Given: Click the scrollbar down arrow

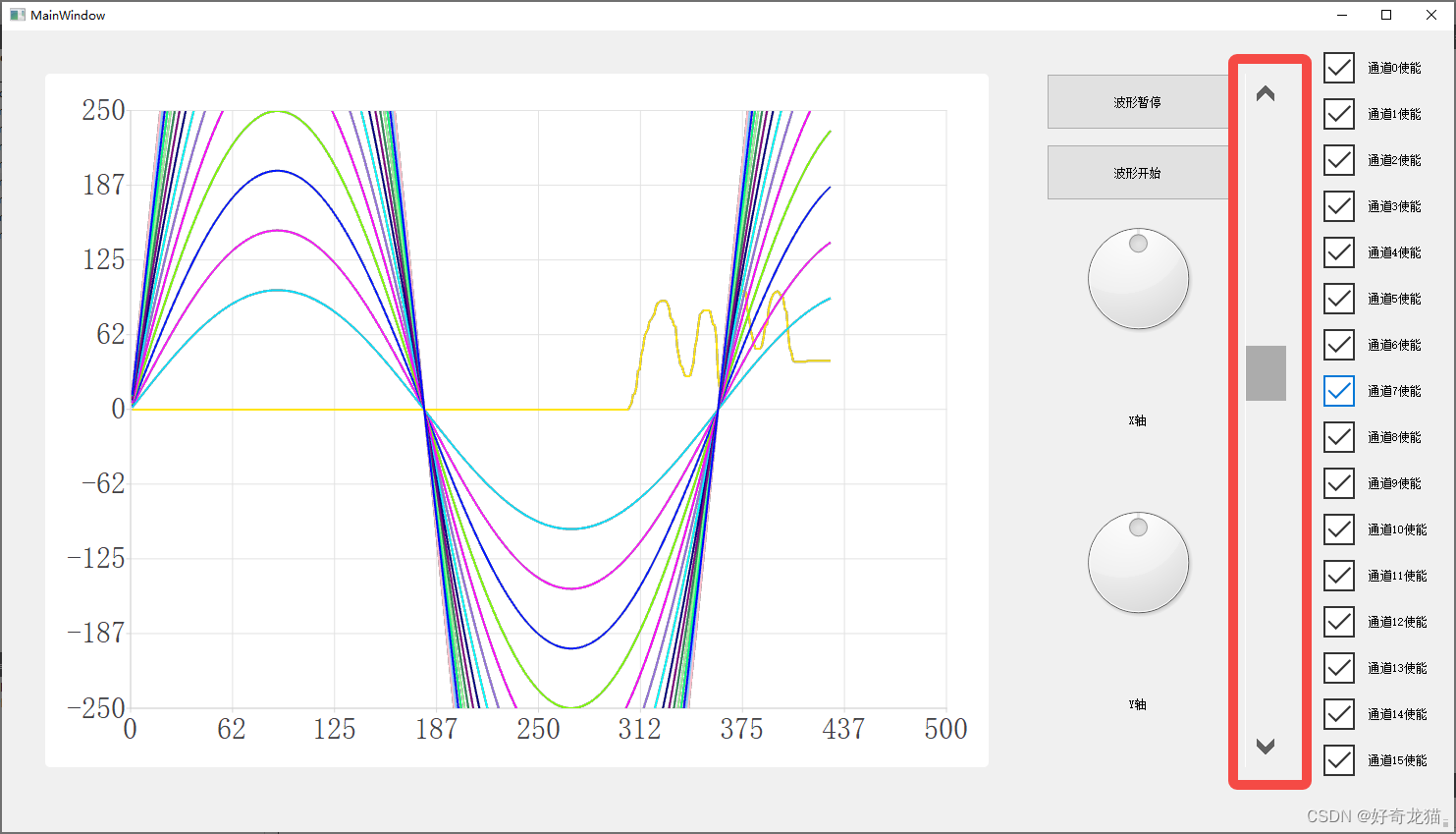Looking at the screenshot, I should (1266, 747).
